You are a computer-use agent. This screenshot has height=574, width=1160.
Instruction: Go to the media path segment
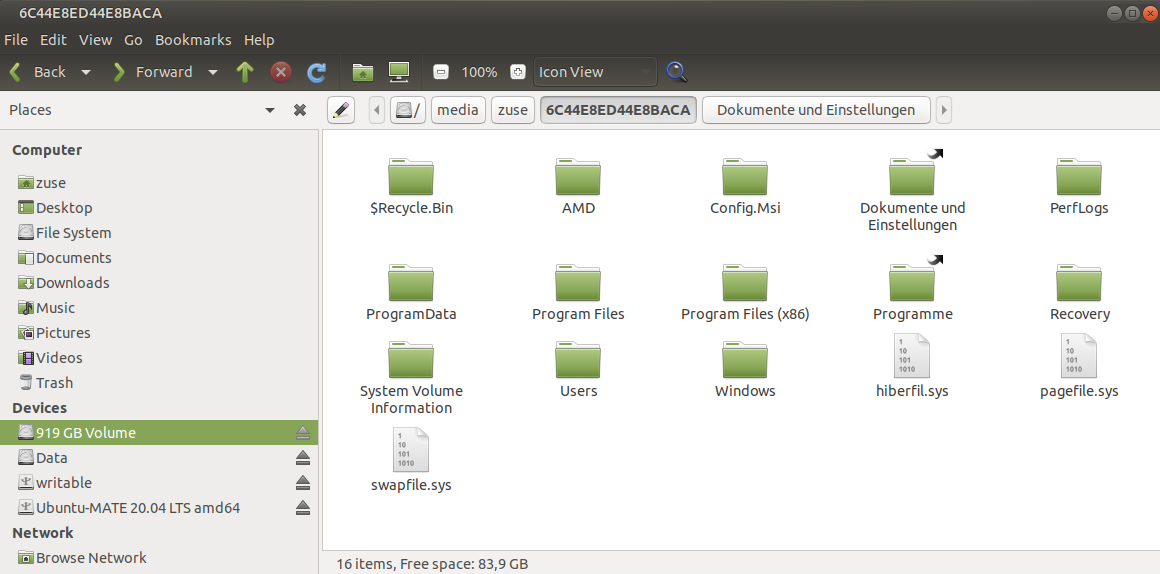(458, 110)
